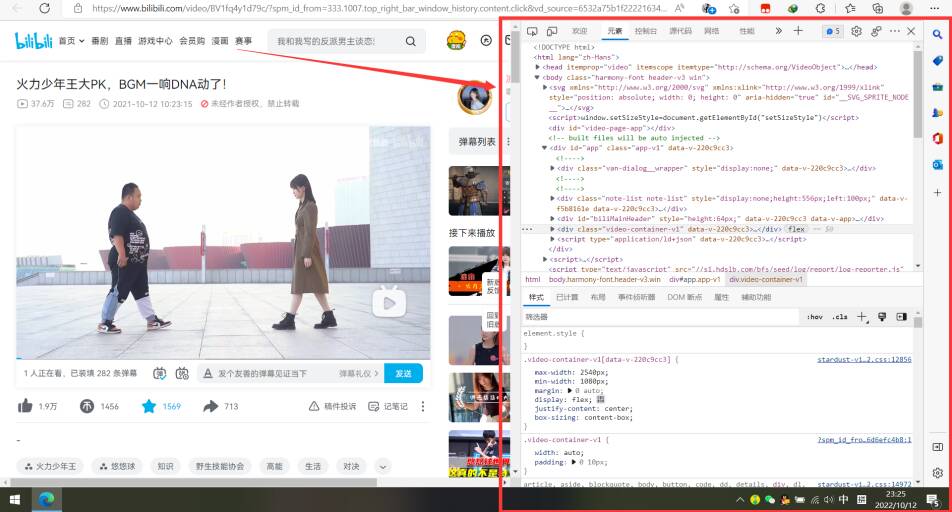Open the 布局 styles sub-tab
This screenshot has height=512, width=952.
point(597,297)
